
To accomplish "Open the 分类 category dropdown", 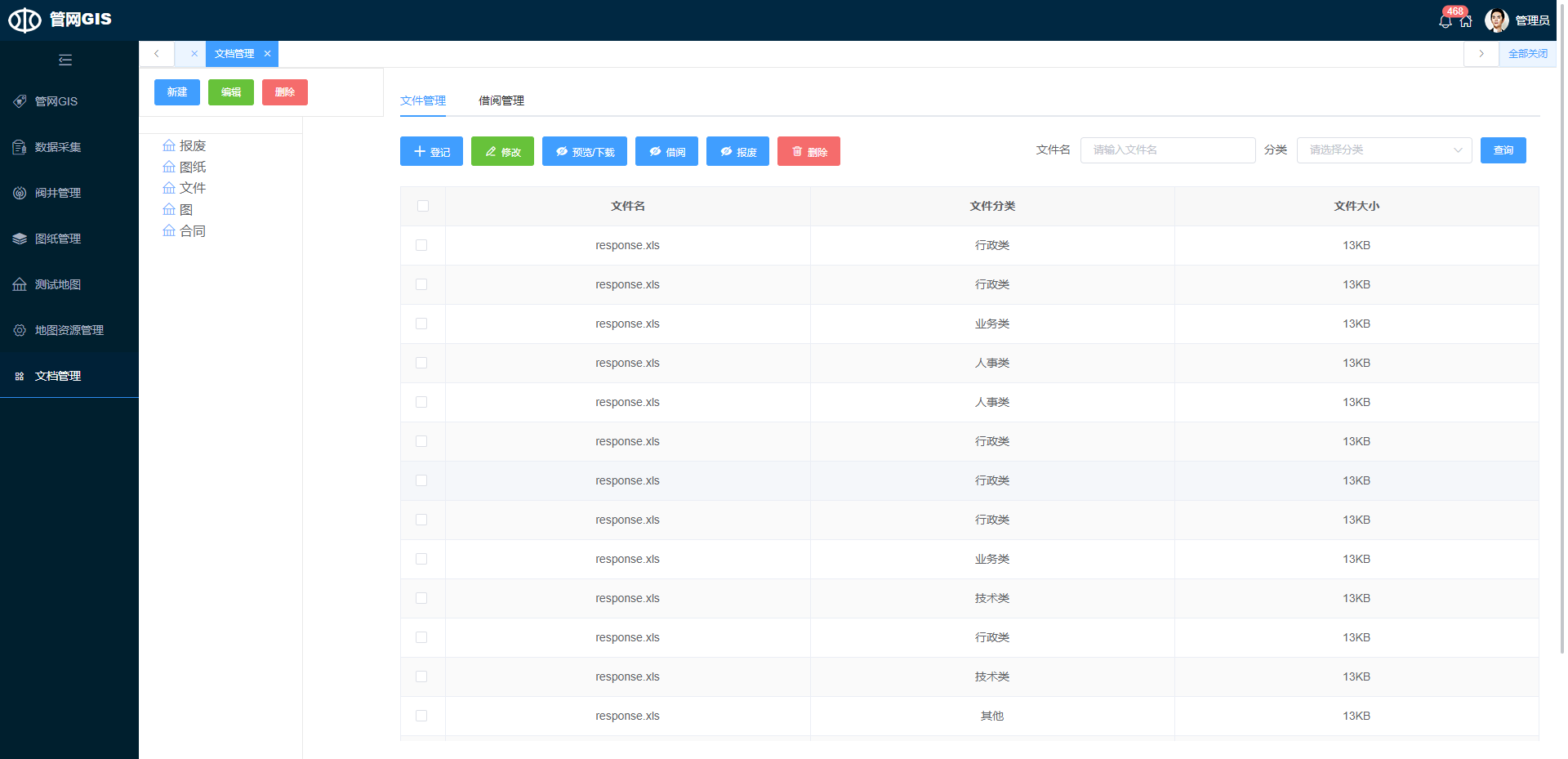I will 1384,150.
